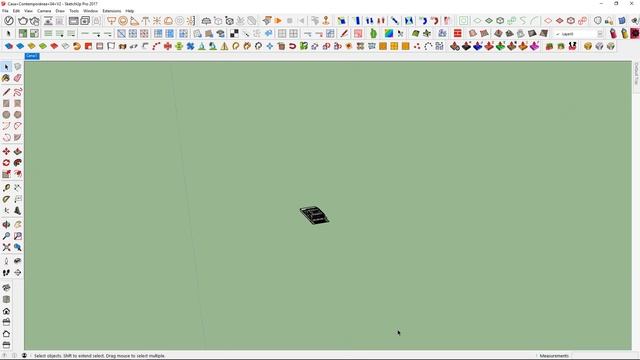Click the red spray can icon
The width and height of the screenshot is (640, 360).
(613, 33)
